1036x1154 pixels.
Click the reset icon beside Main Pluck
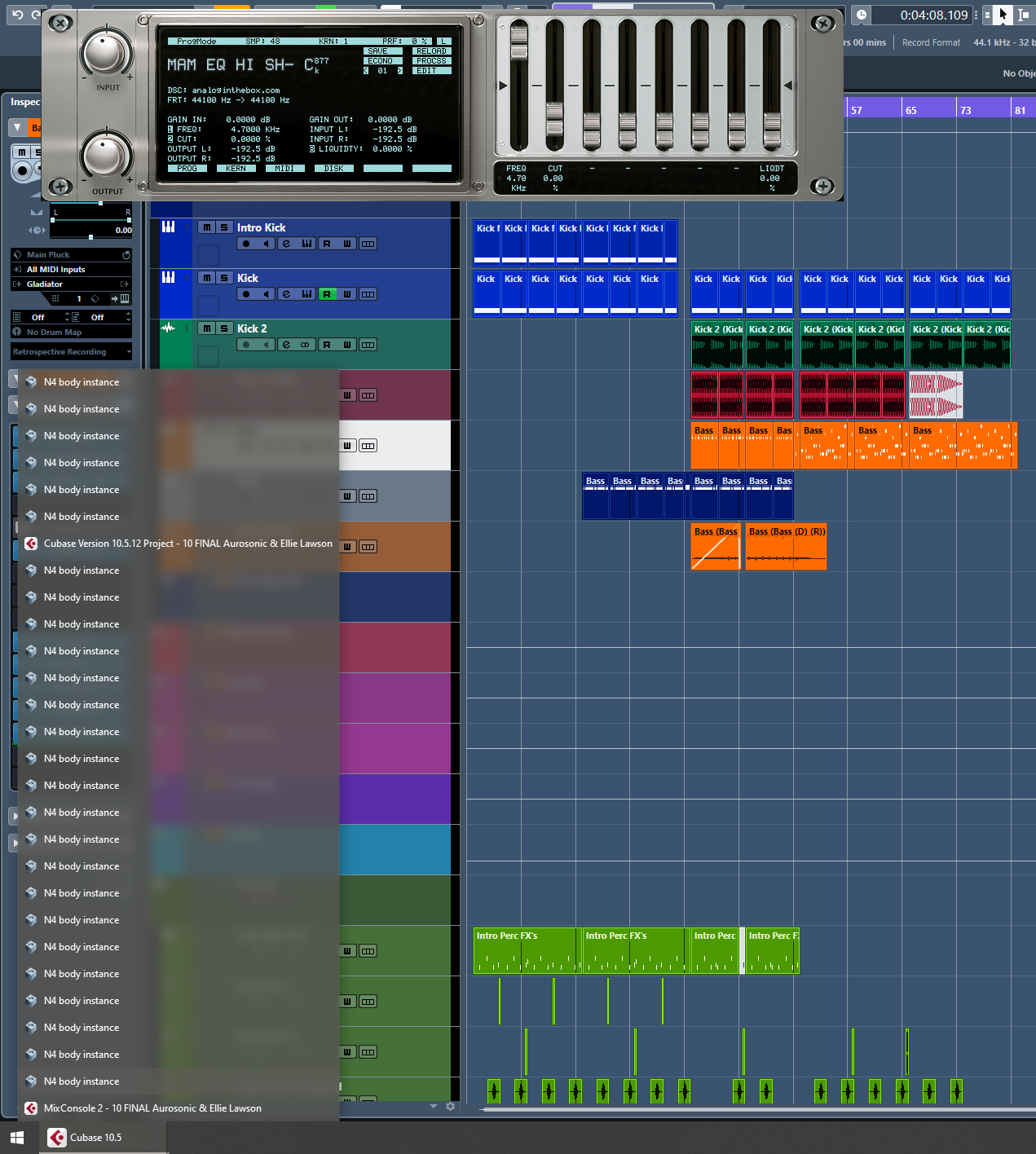[x=126, y=255]
